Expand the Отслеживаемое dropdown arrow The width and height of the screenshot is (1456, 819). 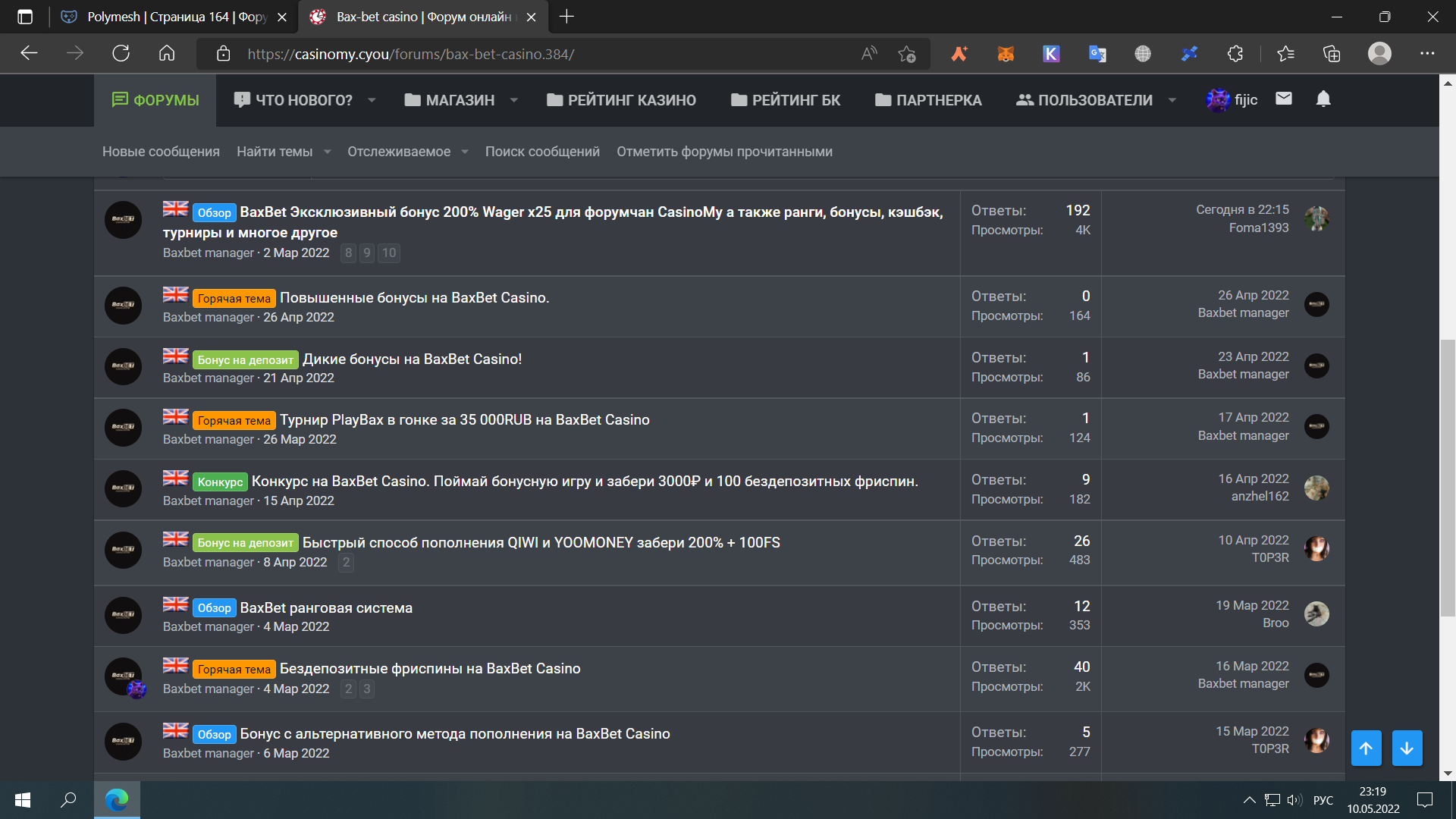click(465, 152)
